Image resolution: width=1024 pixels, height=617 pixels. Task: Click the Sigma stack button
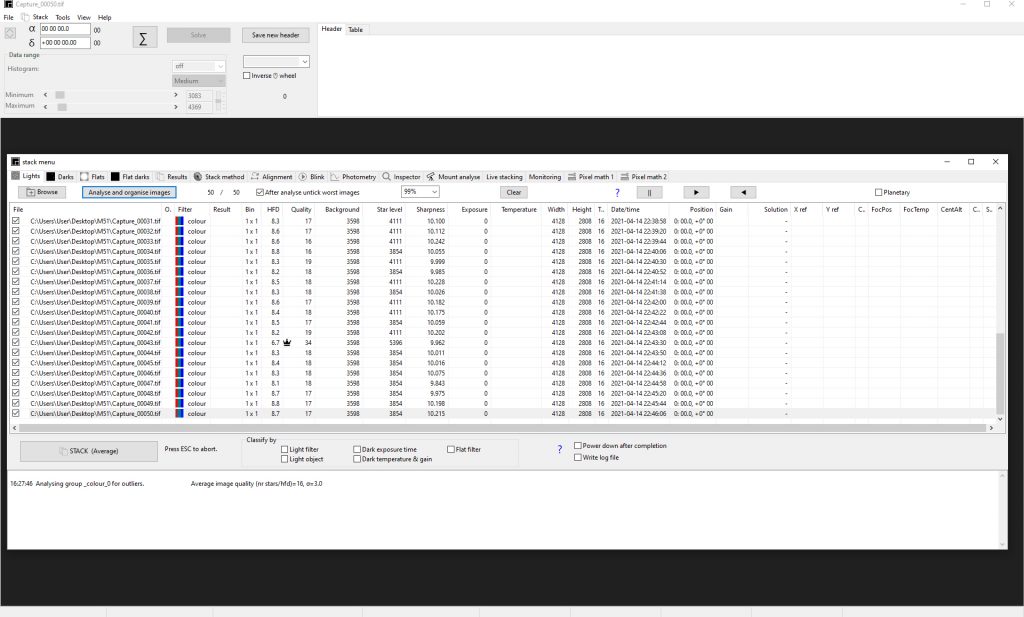click(143, 38)
